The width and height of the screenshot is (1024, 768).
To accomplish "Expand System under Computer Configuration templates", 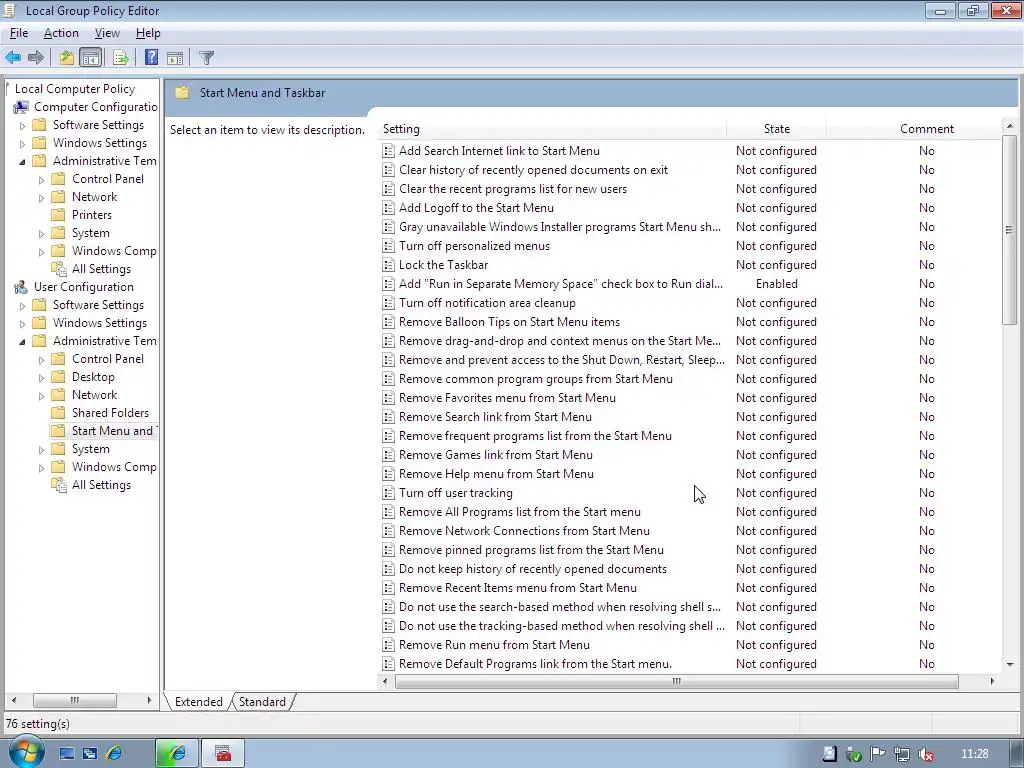I will [x=41, y=234].
